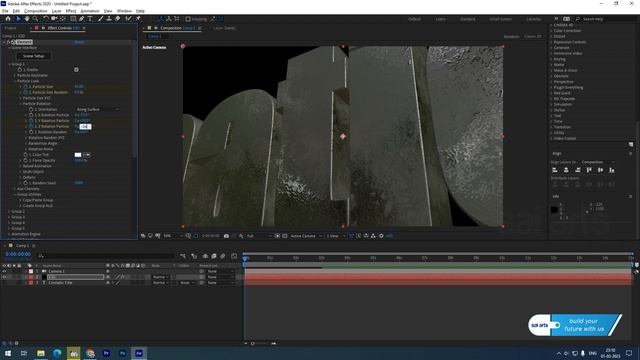Open the Active Camera view dropdown
This screenshot has height=360, width=640.
(306, 236)
